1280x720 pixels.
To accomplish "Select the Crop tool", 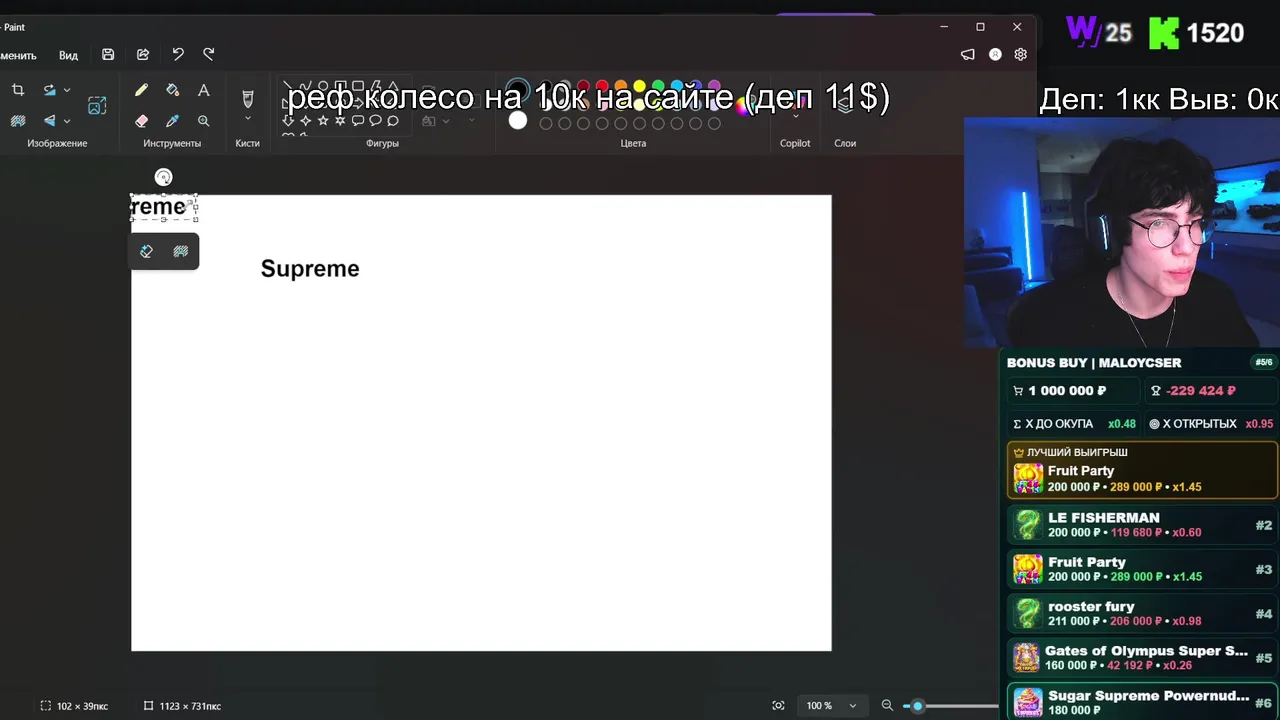I will pyautogui.click(x=18, y=90).
